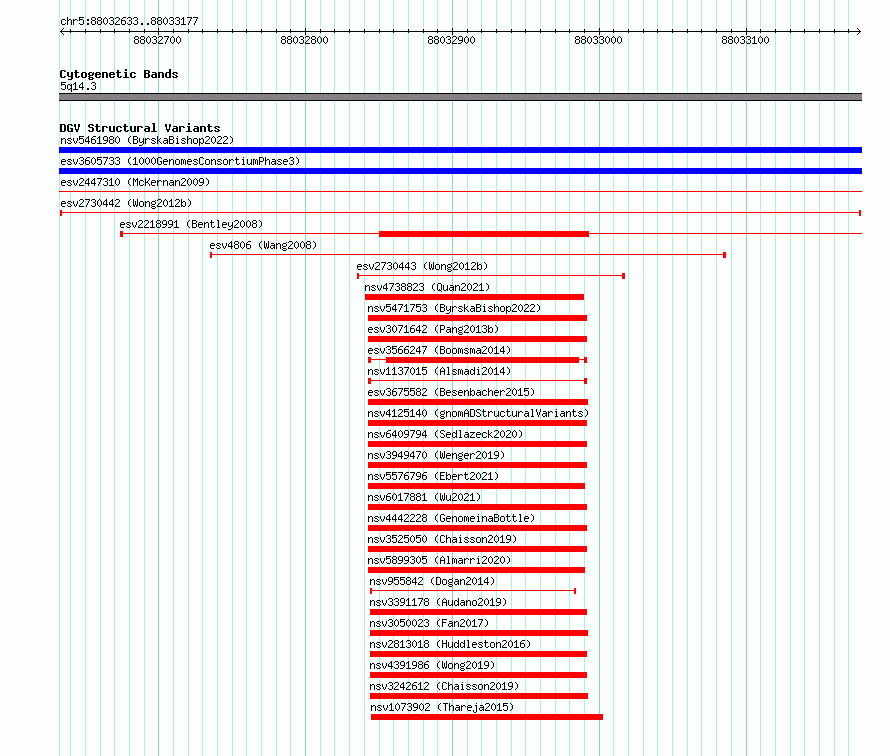Select nsv4442228 (GenomeinaBottle) label
The height and width of the screenshot is (756, 890).
[451, 518]
